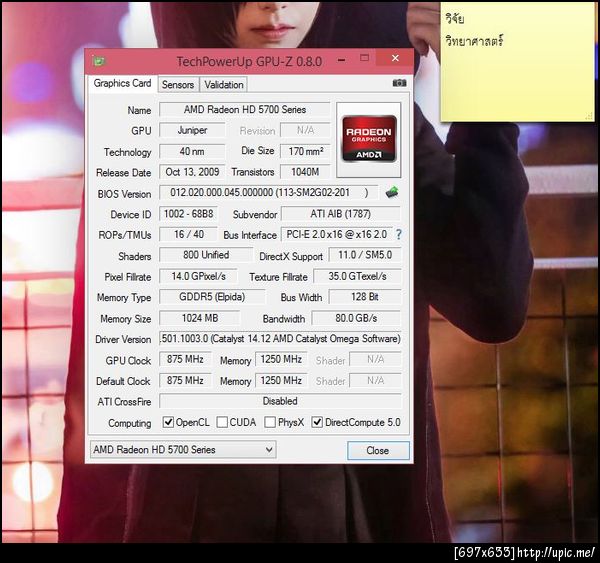
Task: Click the Memory Type field GDDR5 (Elpida)
Action: coord(212,297)
